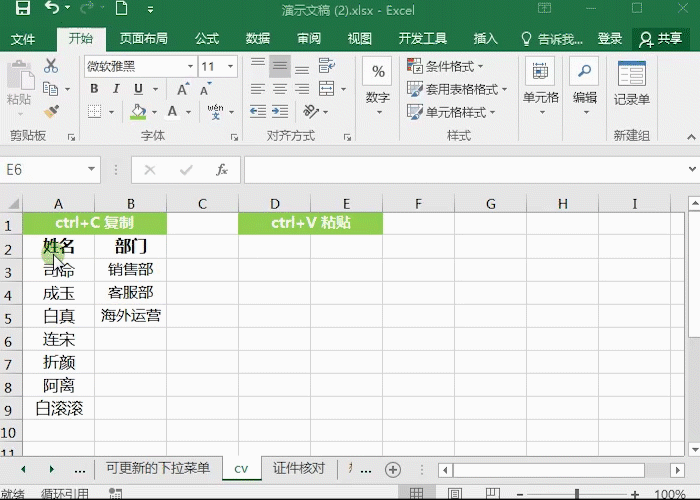
Task: Toggle bold formatting
Action: point(94,89)
